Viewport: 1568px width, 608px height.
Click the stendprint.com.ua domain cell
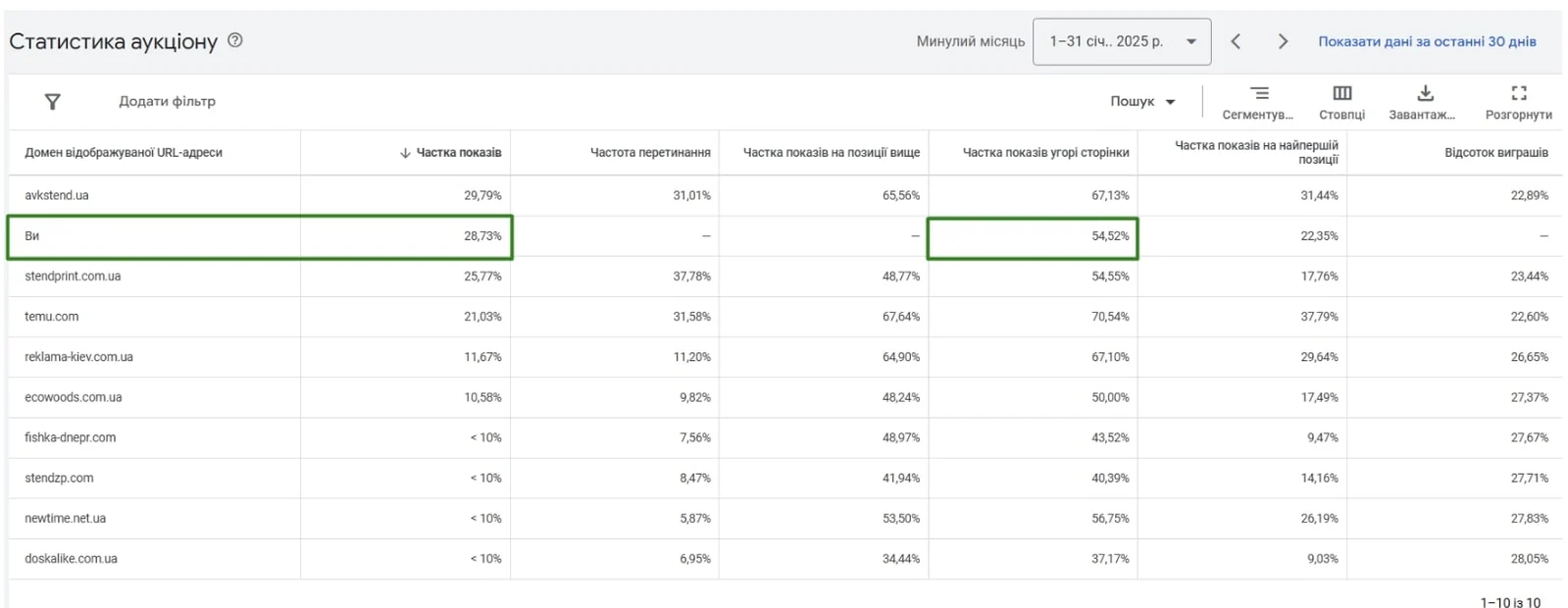coord(73,276)
